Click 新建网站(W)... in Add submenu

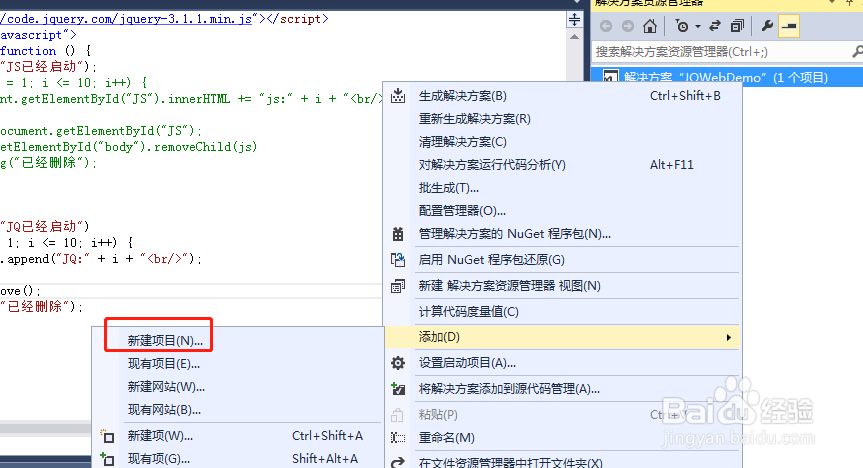(x=166, y=387)
